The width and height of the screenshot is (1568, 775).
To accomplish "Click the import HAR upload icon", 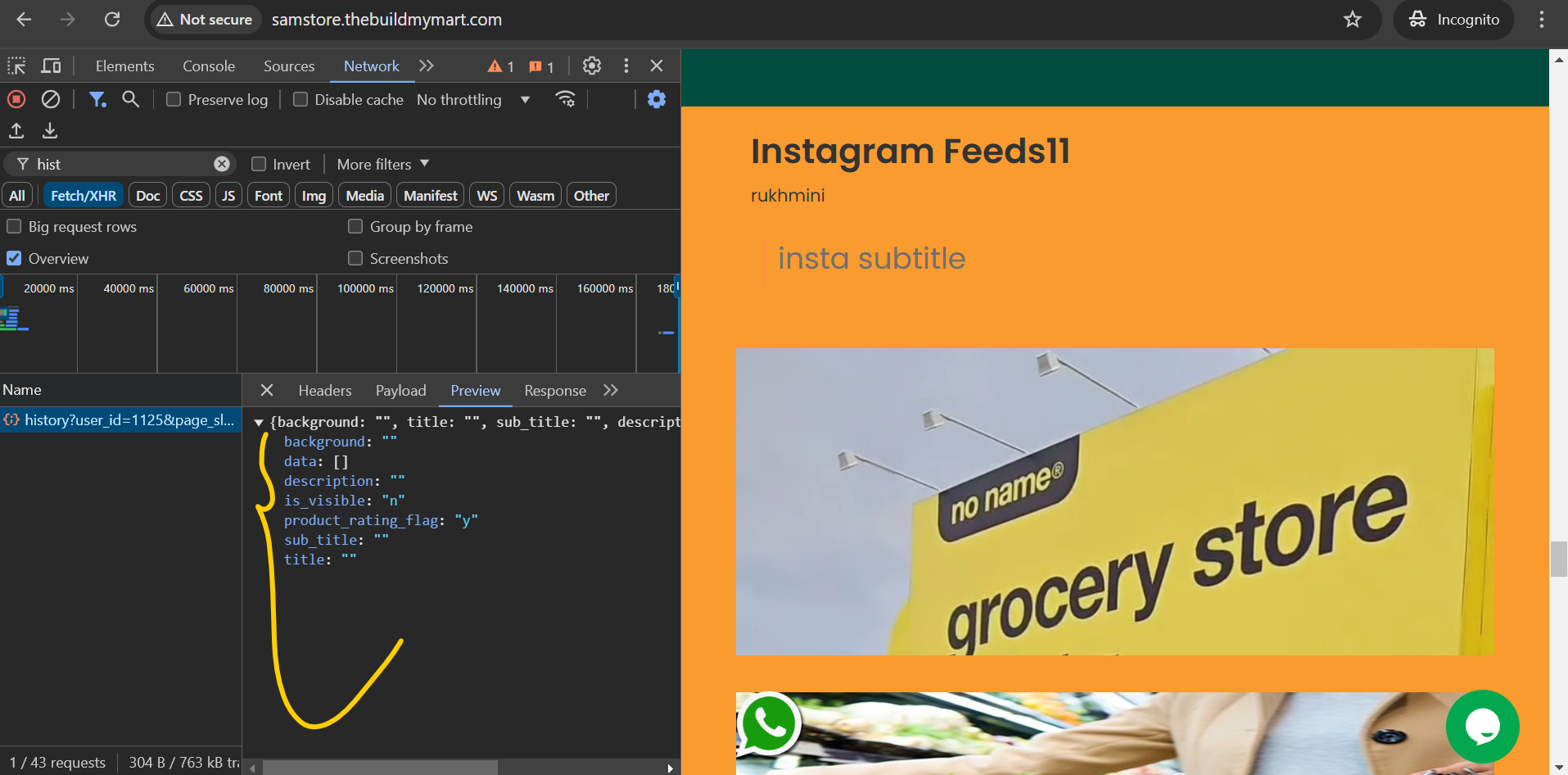I will pyautogui.click(x=16, y=130).
